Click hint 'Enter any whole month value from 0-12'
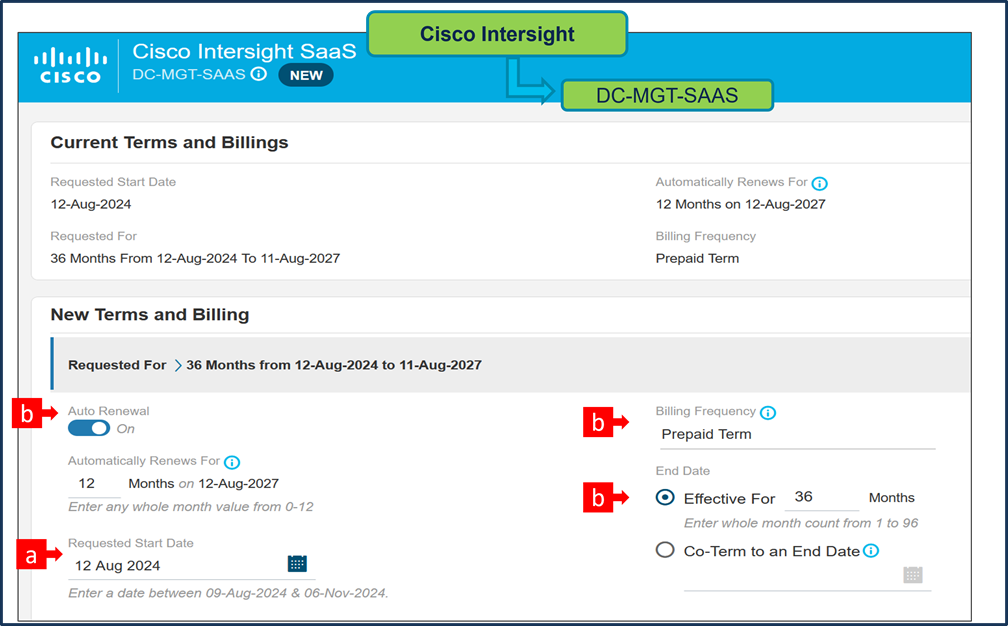This screenshot has height=626, width=1008. point(191,507)
